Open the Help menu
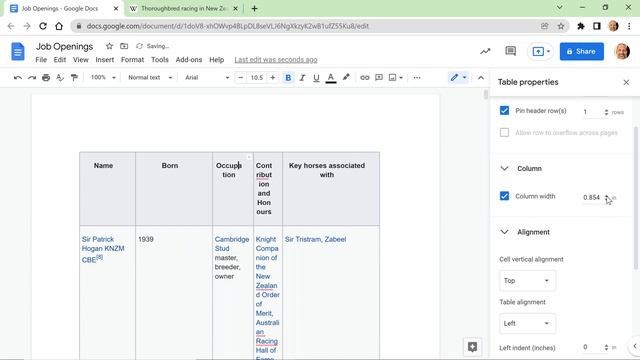The width and height of the screenshot is (640, 360). click(217, 60)
